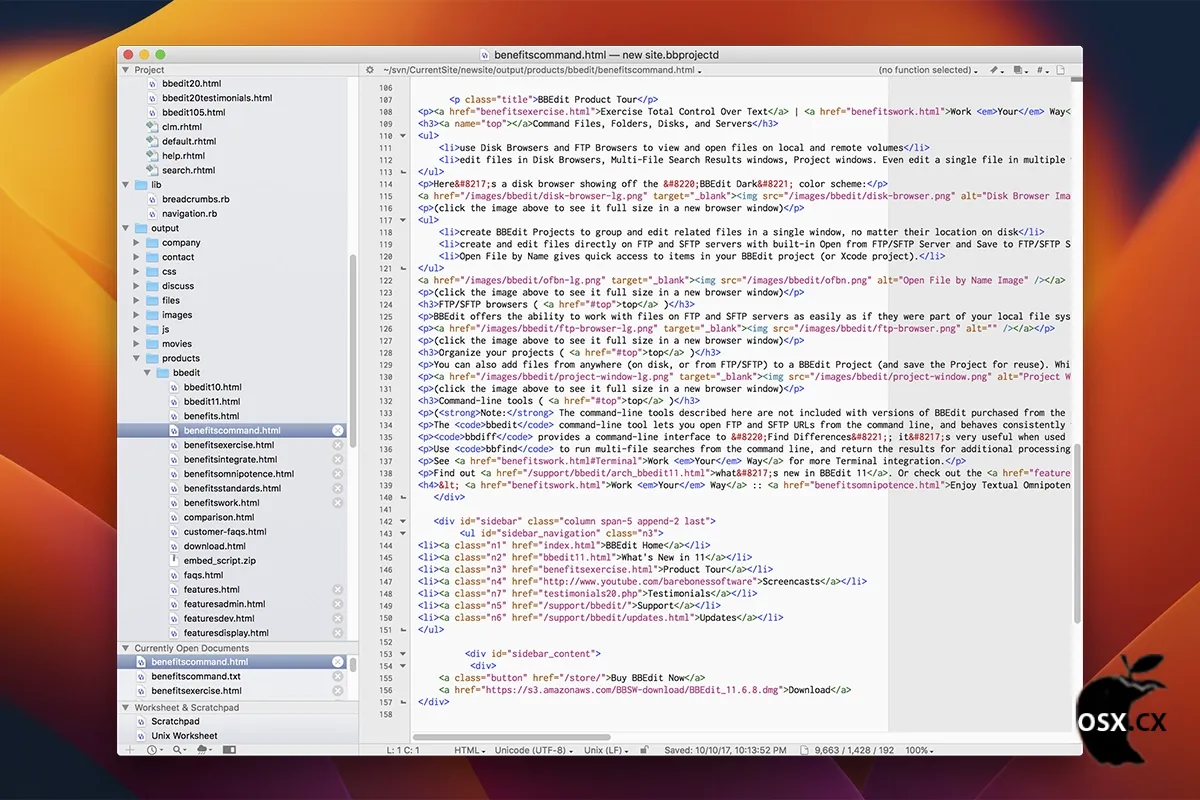Open the file path dropdown in navigation bar
Image resolution: width=1200 pixels, height=800 pixels.
point(542,70)
